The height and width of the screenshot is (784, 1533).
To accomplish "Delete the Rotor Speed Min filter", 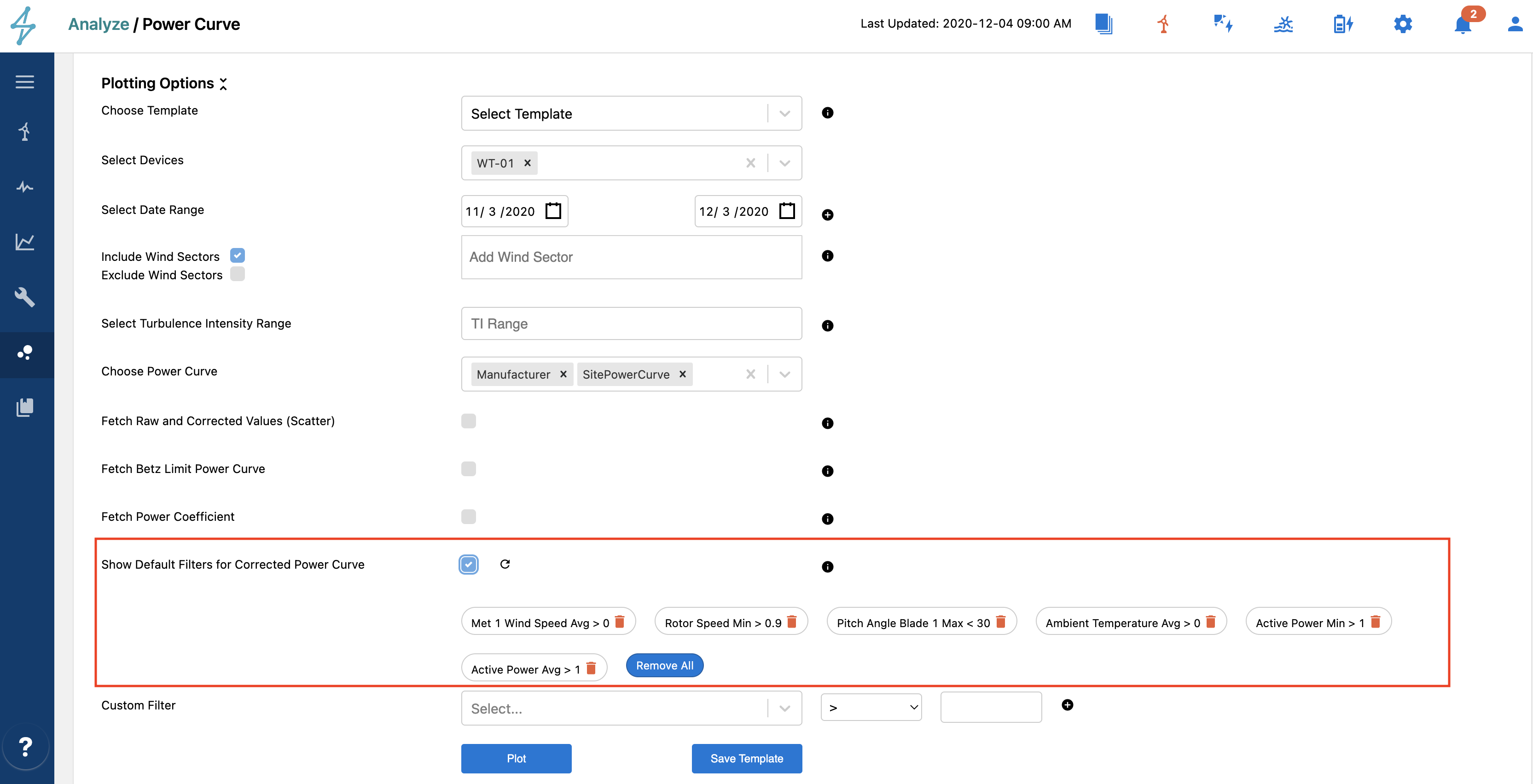I will point(791,622).
